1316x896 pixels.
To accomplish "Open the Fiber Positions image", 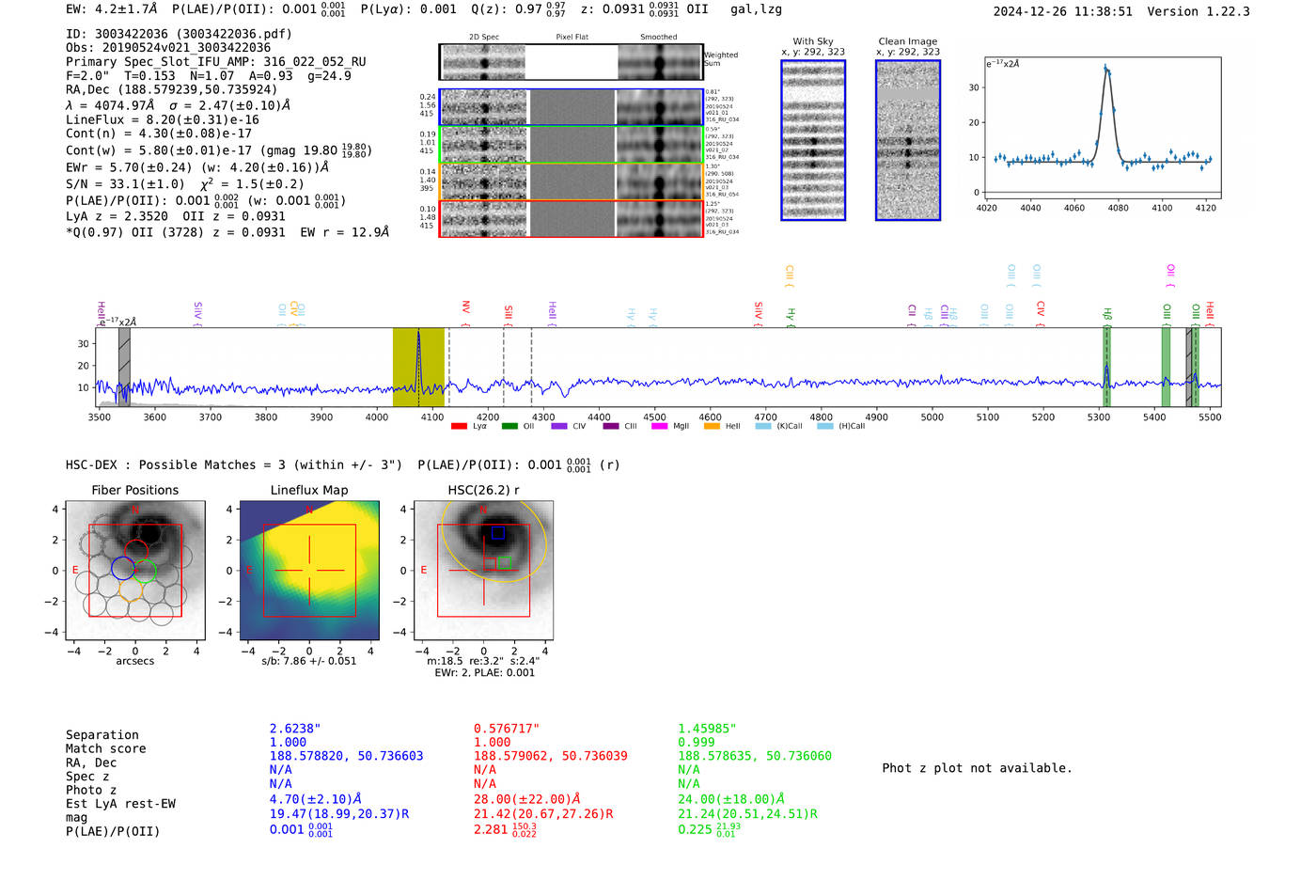I will tap(135, 571).
